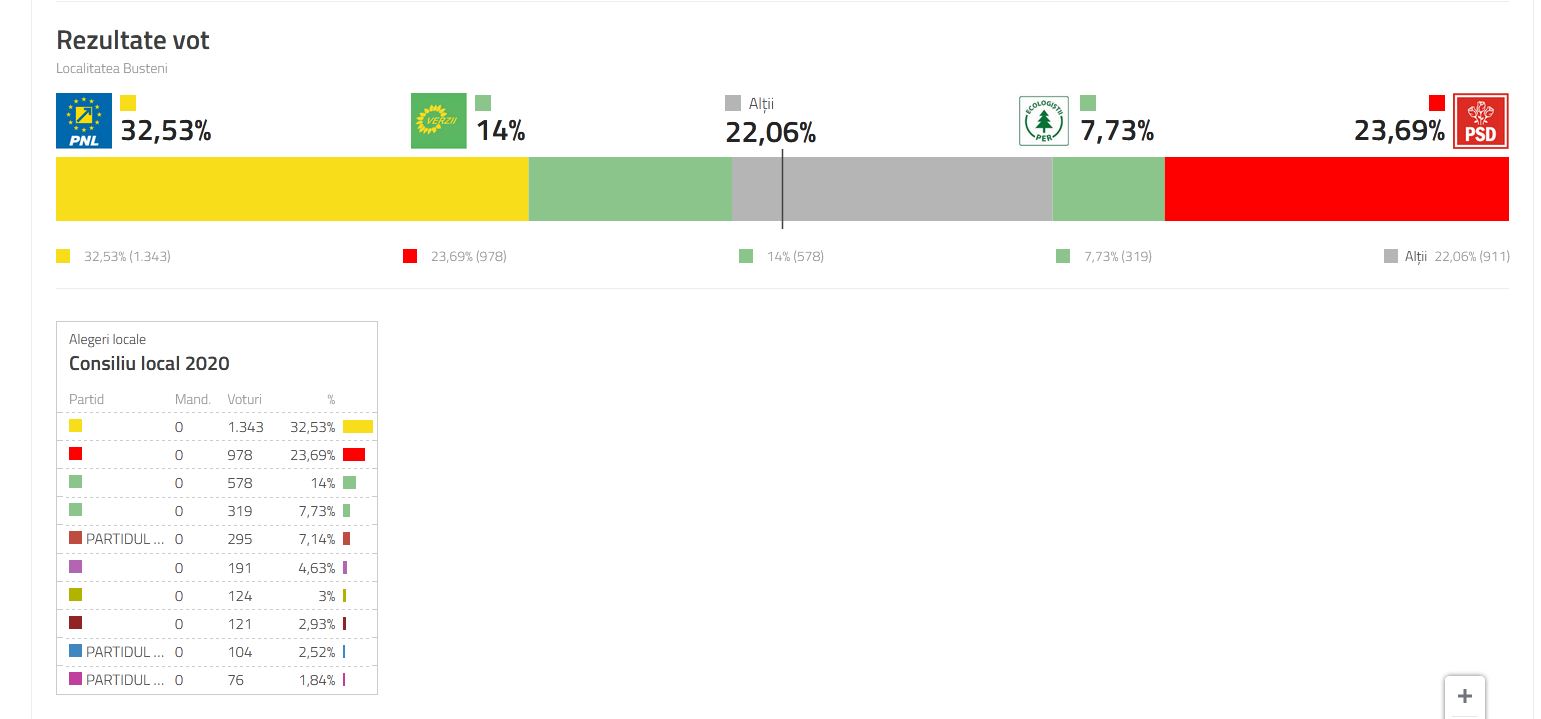Click the red swatch beside 23,69% header

(x=1437, y=103)
